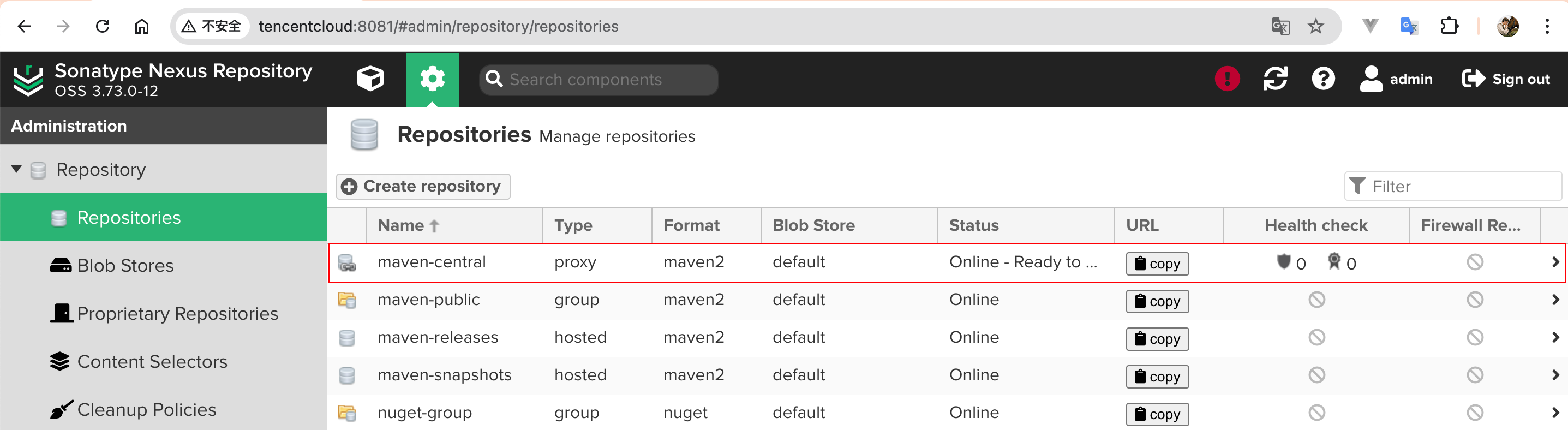This screenshot has height=430, width=1568.
Task: Copy URL of maven-releases
Action: 1157,339
